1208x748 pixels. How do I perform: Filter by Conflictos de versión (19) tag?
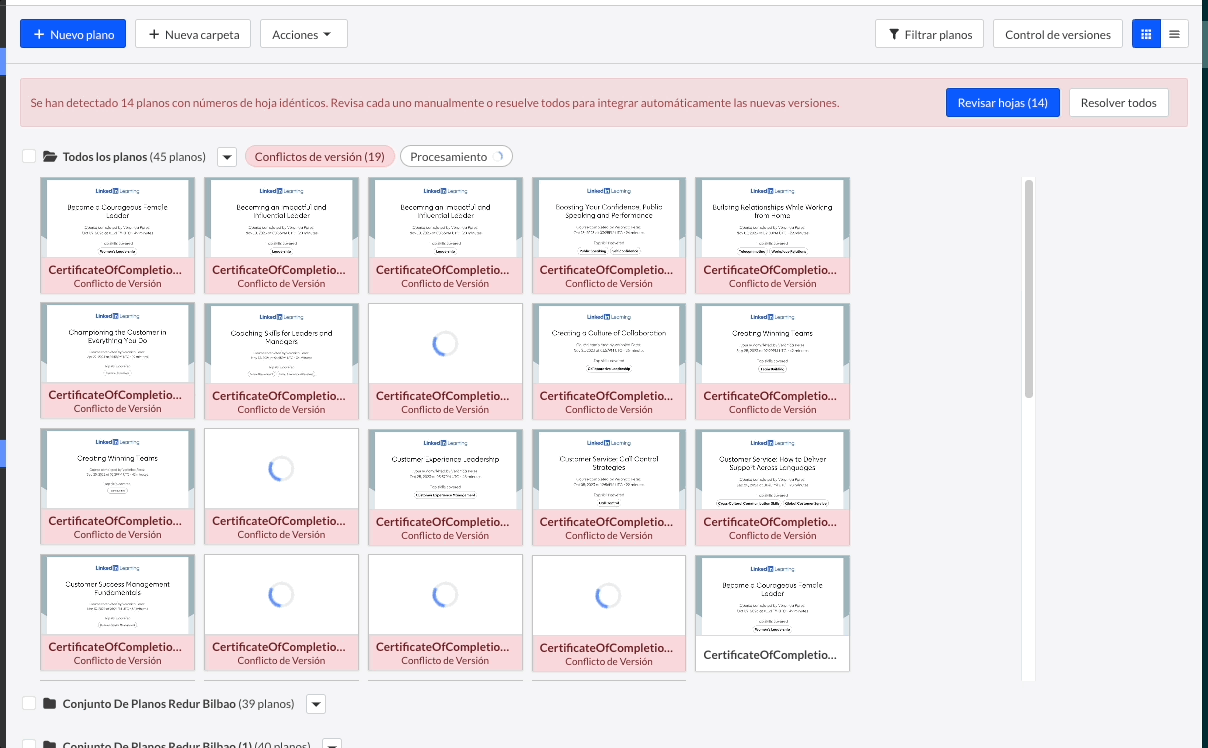point(319,157)
